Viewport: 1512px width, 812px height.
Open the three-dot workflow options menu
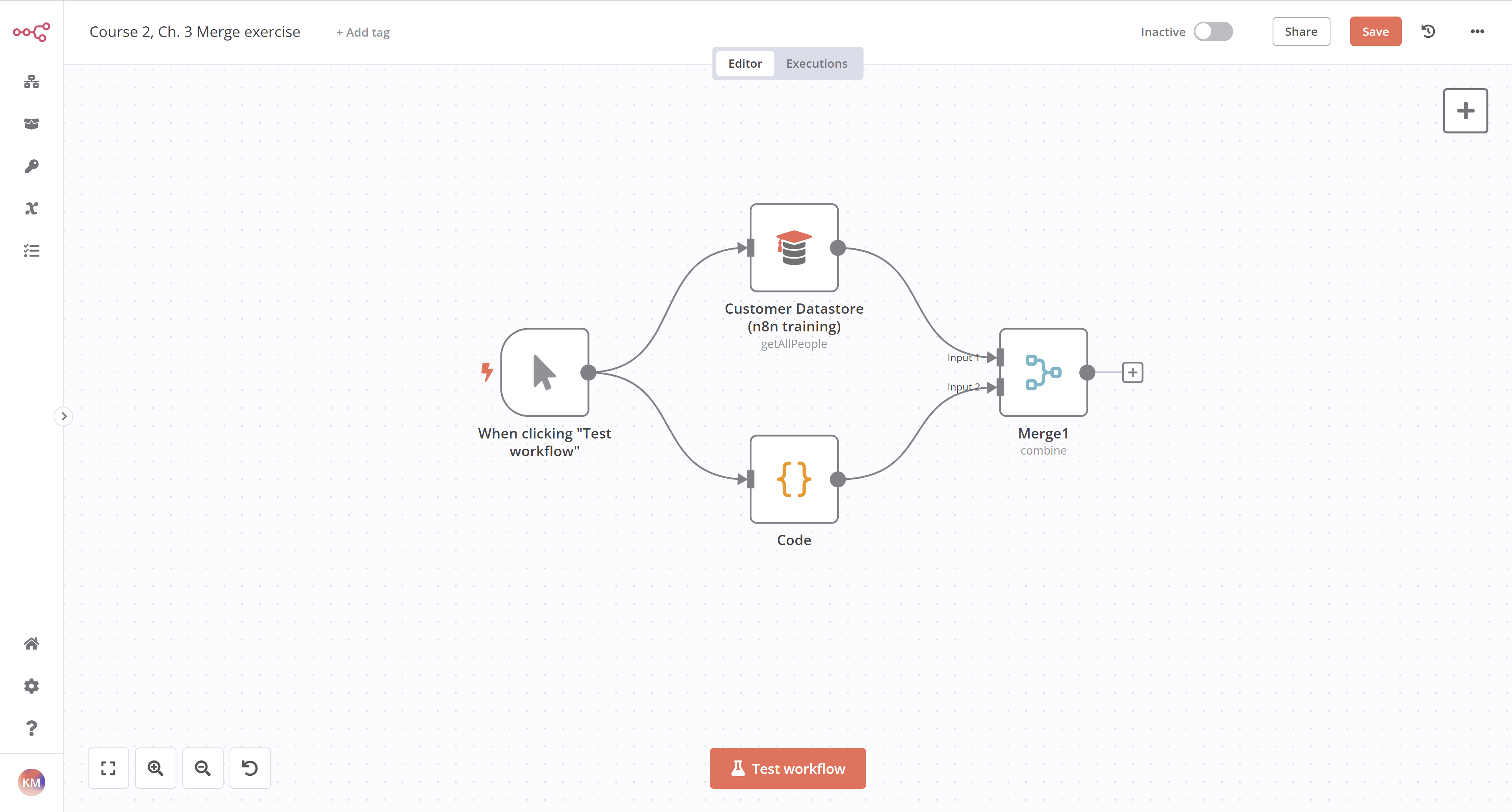(x=1478, y=31)
